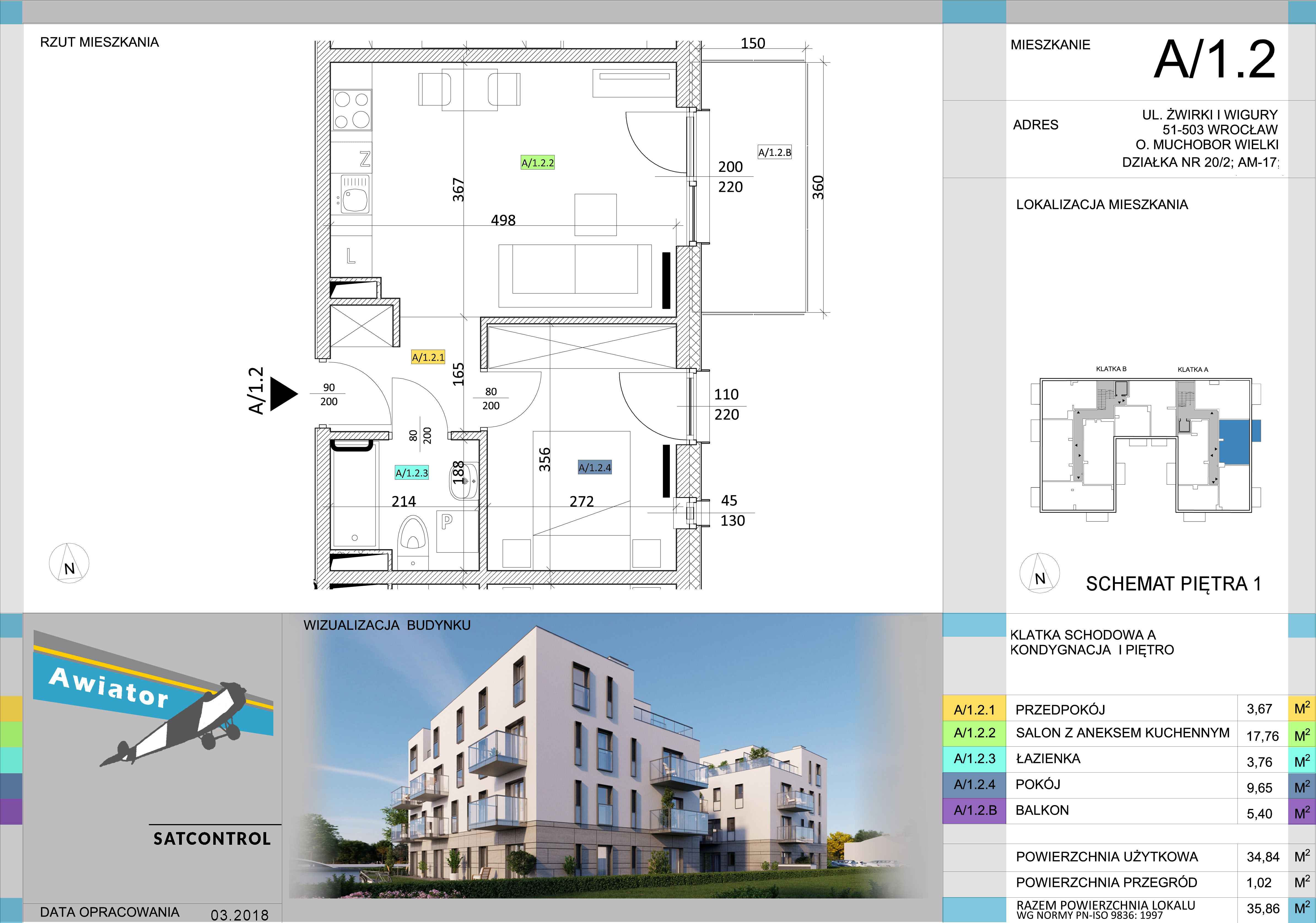The width and height of the screenshot is (1316, 923).
Task: Click the 35,86 total area value
Action: [x=1263, y=908]
